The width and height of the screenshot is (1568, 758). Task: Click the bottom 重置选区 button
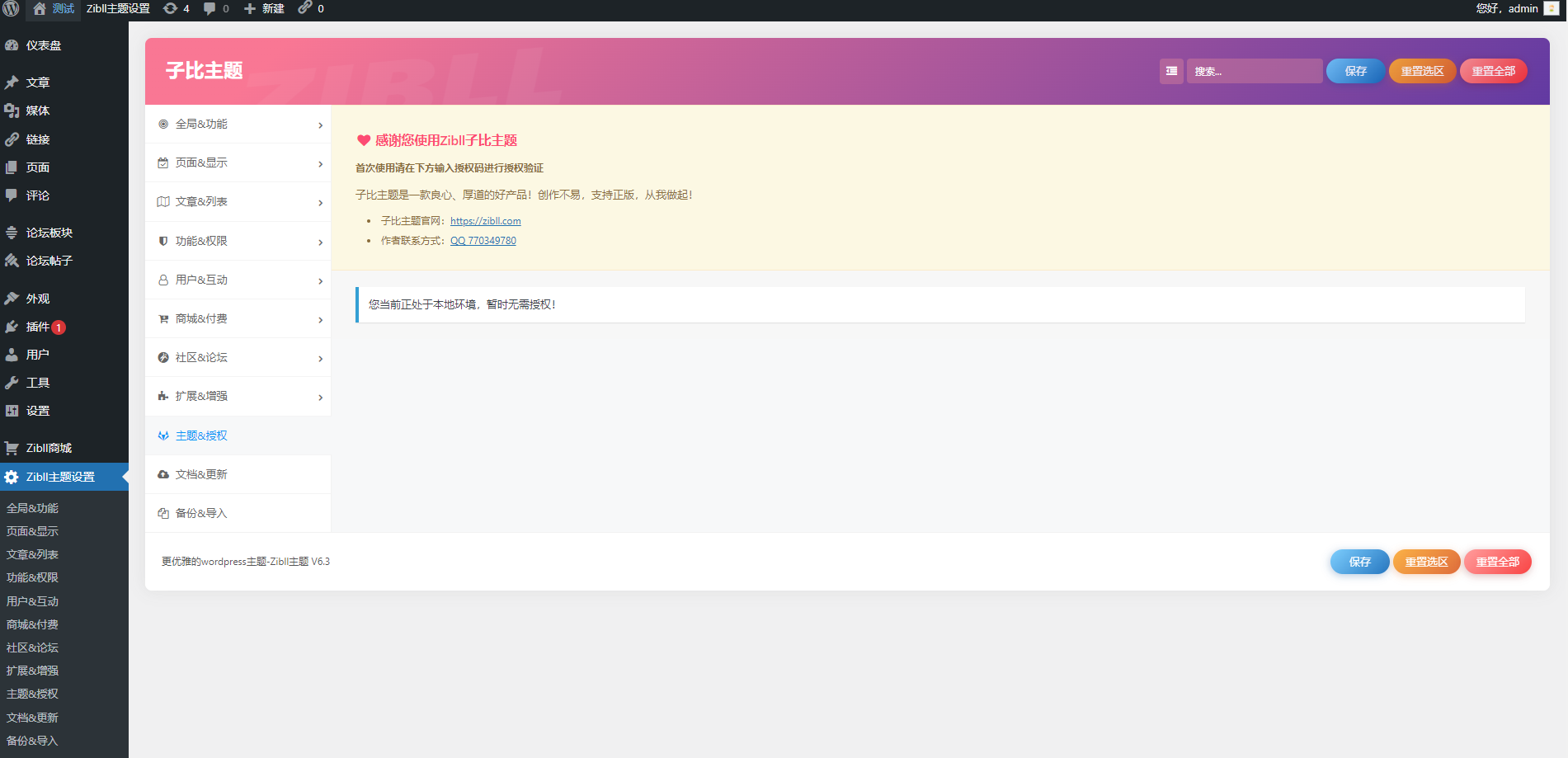[x=1426, y=562]
